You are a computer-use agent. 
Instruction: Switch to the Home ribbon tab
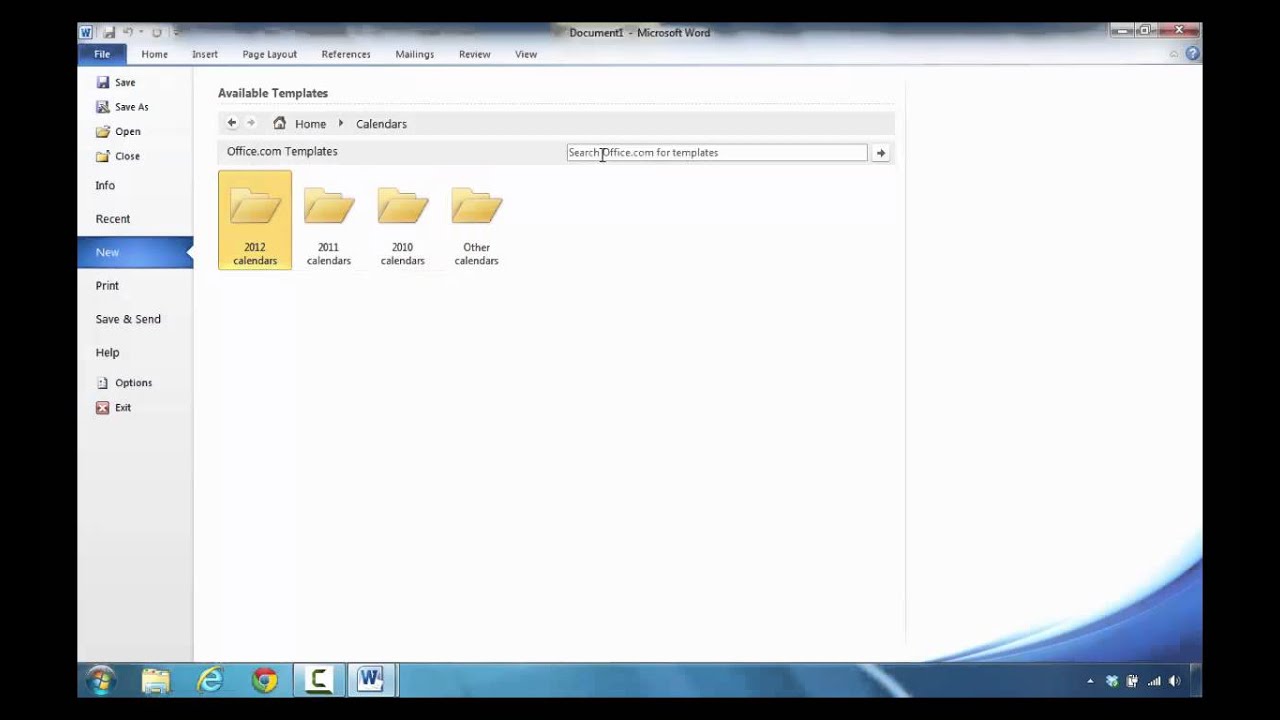155,54
